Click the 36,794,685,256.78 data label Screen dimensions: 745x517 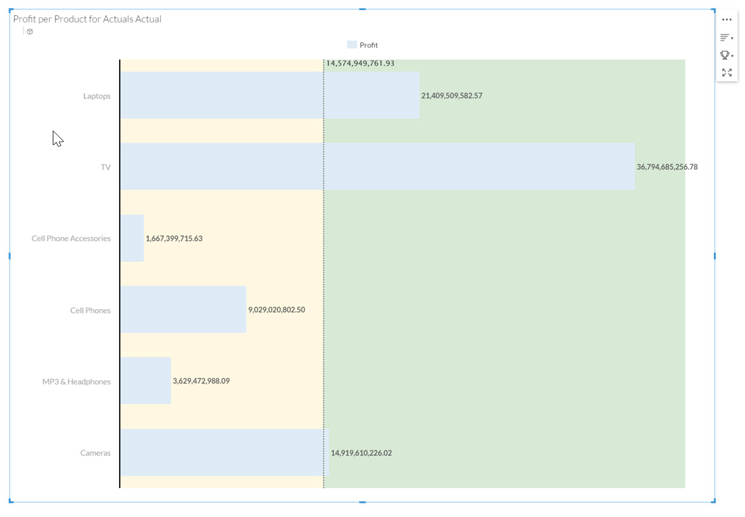point(667,167)
